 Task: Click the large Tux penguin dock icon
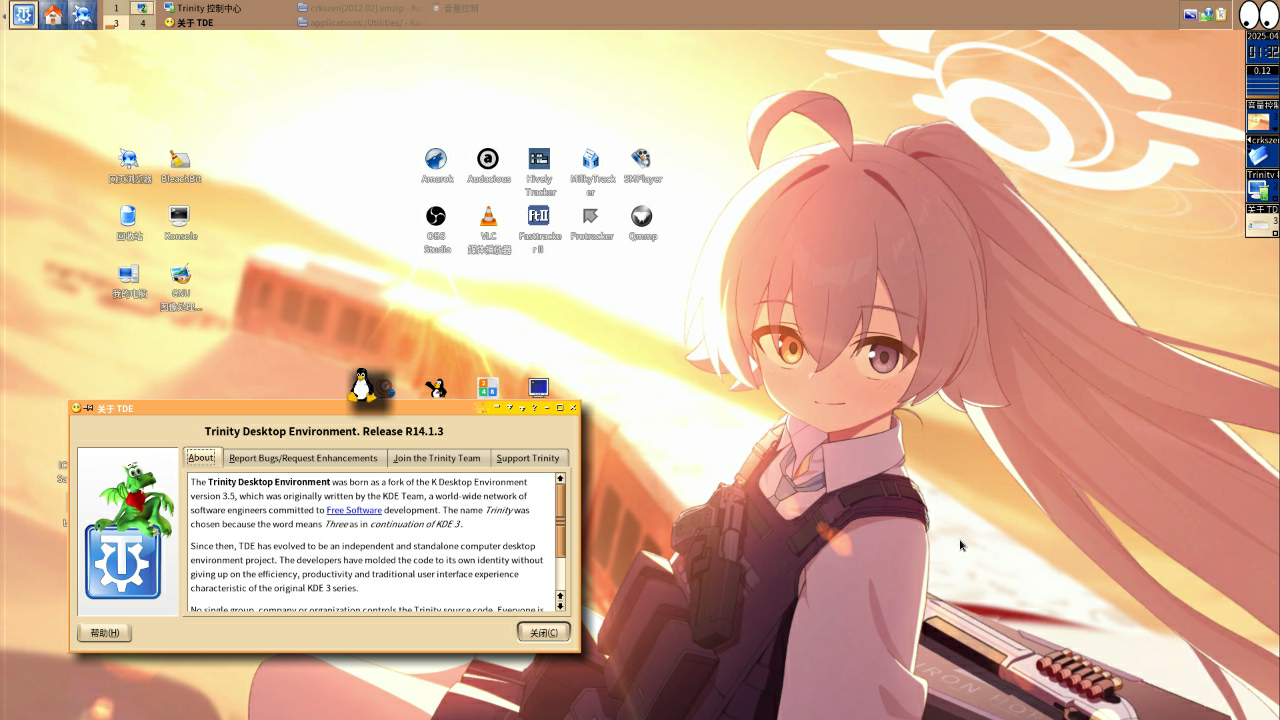(x=362, y=385)
